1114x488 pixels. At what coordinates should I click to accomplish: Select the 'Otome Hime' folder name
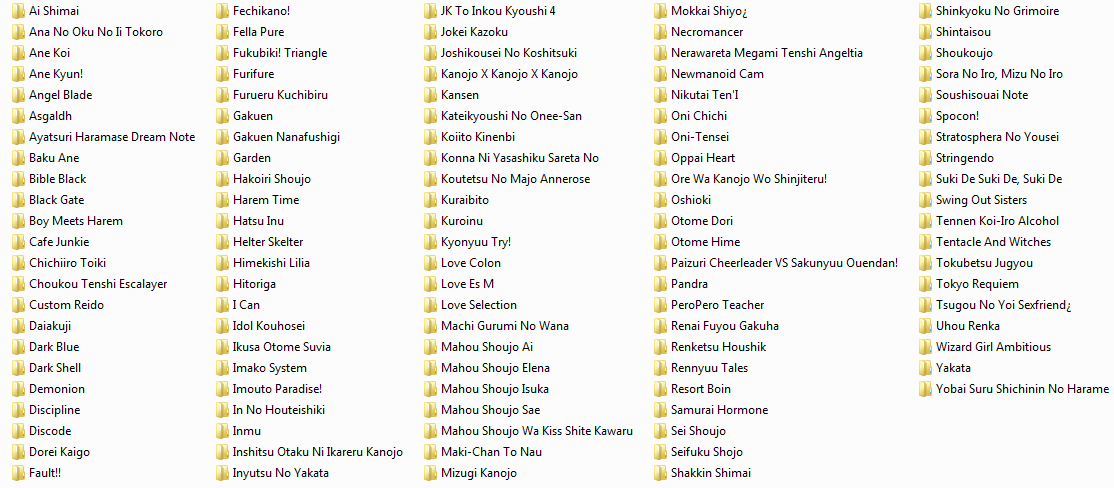[705, 242]
